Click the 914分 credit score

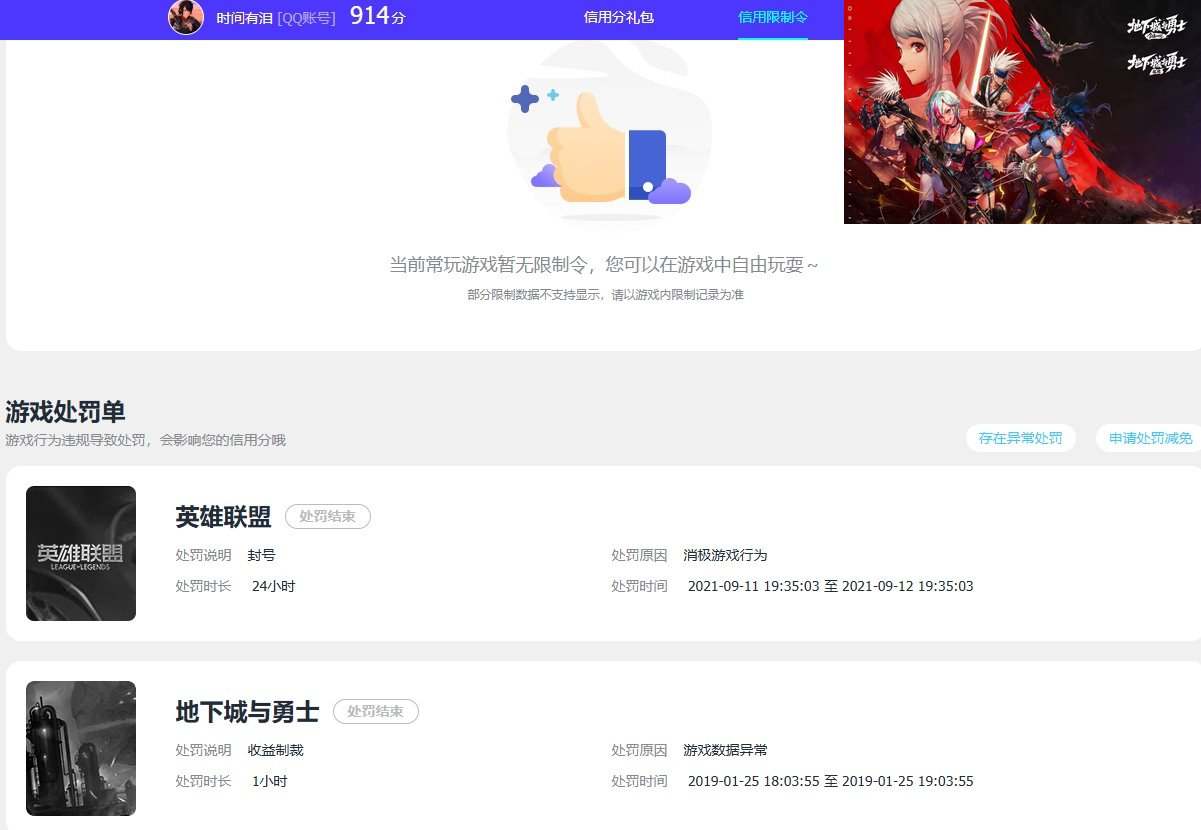pyautogui.click(x=378, y=16)
